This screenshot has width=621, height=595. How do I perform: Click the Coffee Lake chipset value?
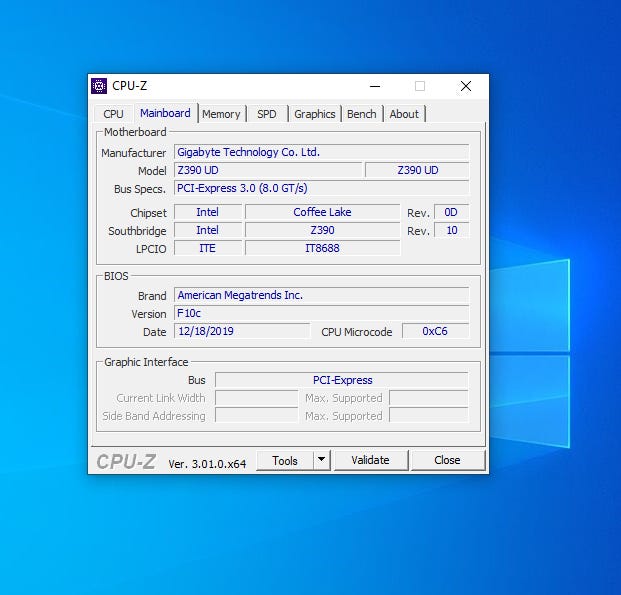pos(322,212)
